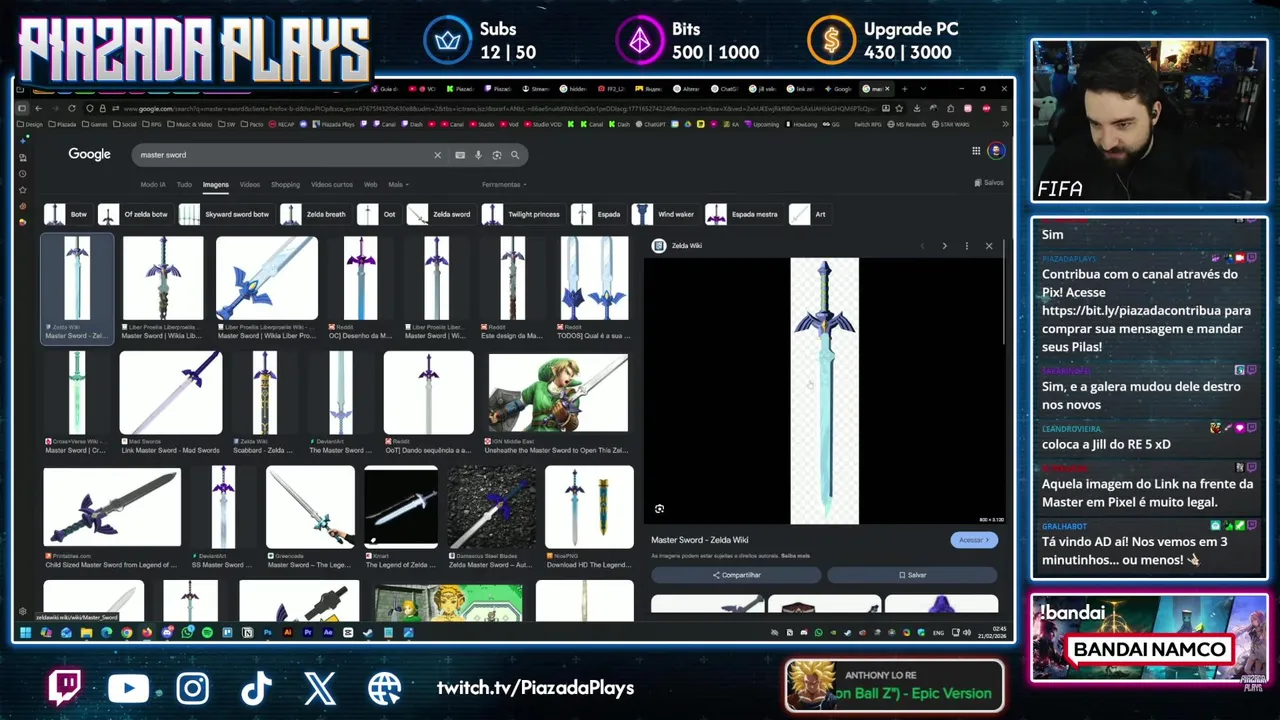Go back in browser history
Image resolution: width=1280 pixels, height=720 pixels.
click(x=38, y=108)
